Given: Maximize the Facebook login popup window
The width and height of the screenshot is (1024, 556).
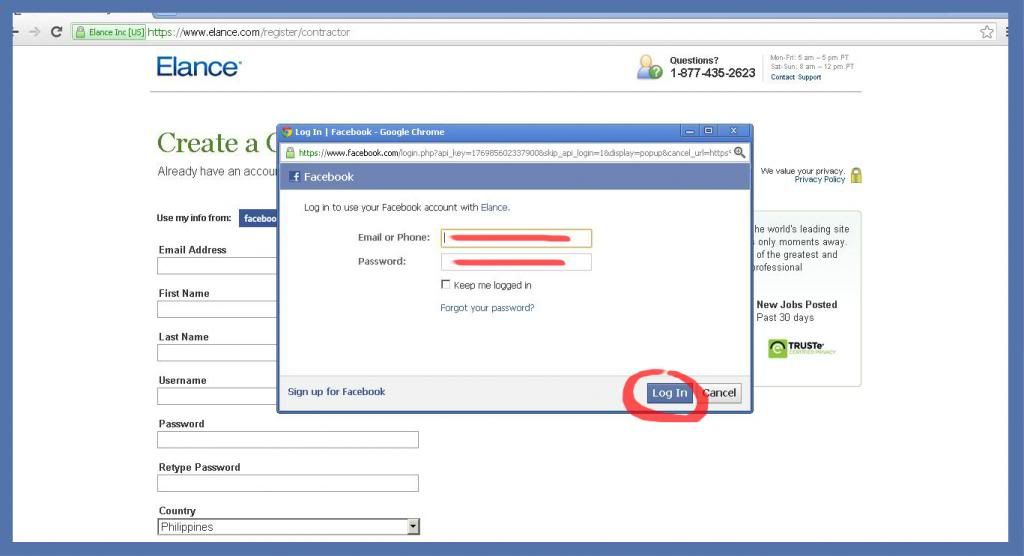Looking at the screenshot, I should (709, 131).
